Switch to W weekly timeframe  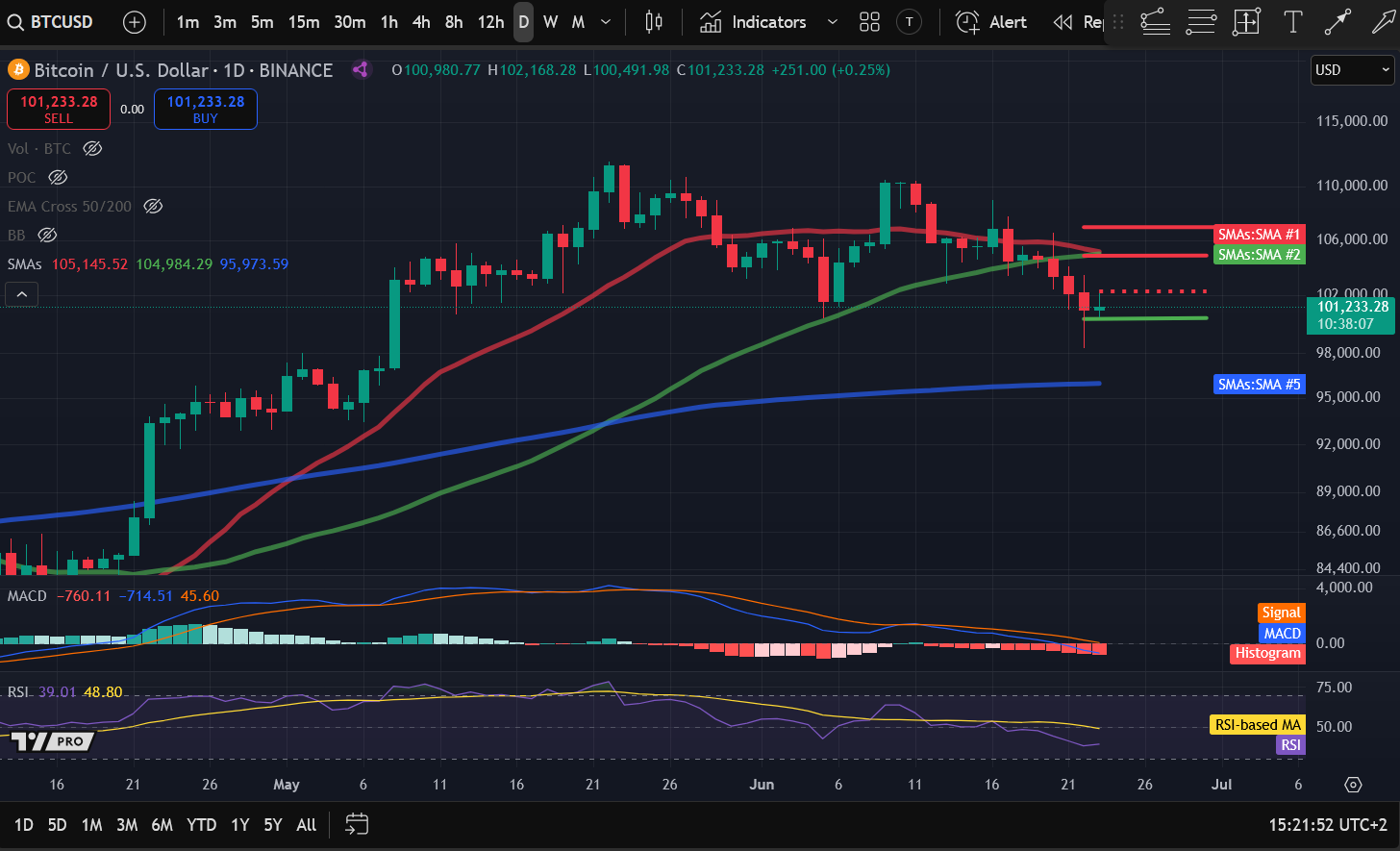(550, 21)
